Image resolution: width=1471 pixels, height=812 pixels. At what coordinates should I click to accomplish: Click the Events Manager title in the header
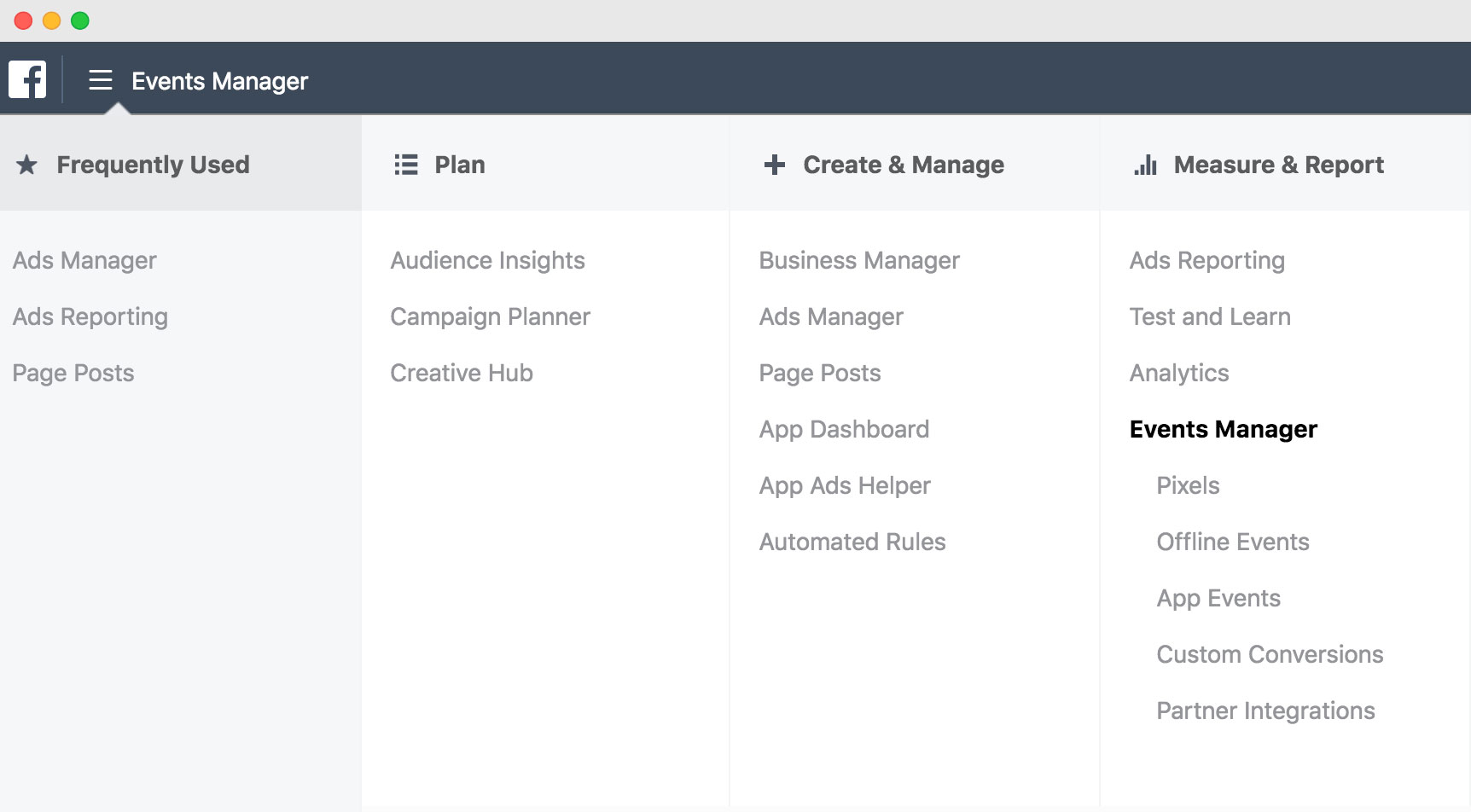click(x=219, y=81)
